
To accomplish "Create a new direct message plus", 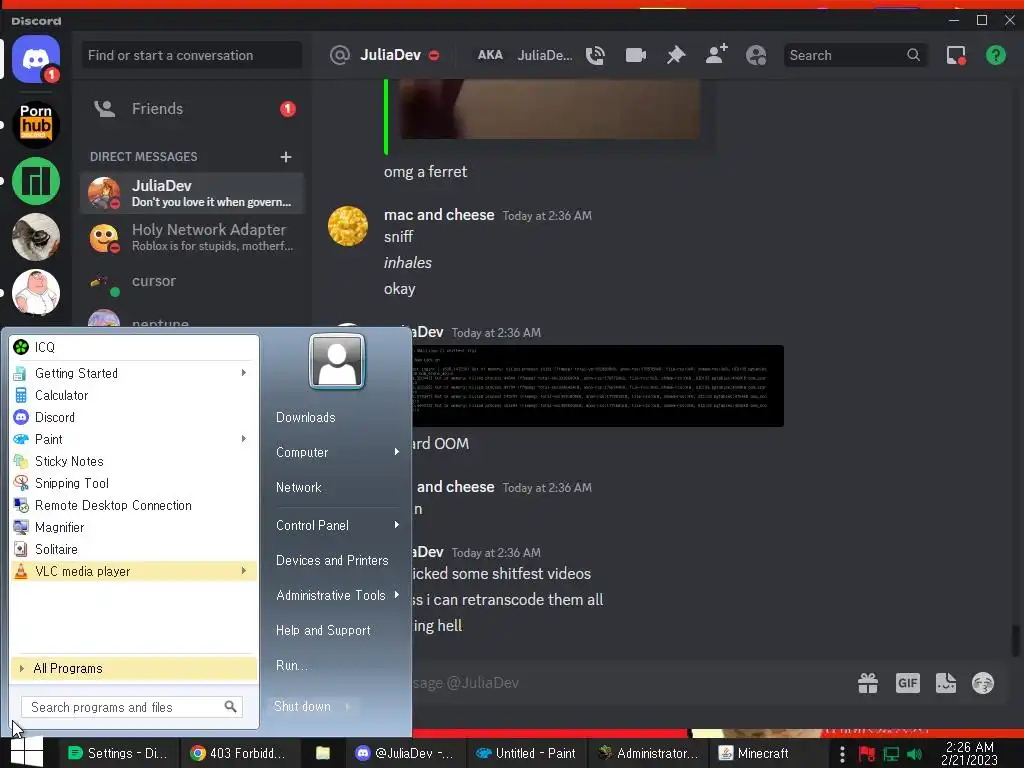I will [285, 157].
